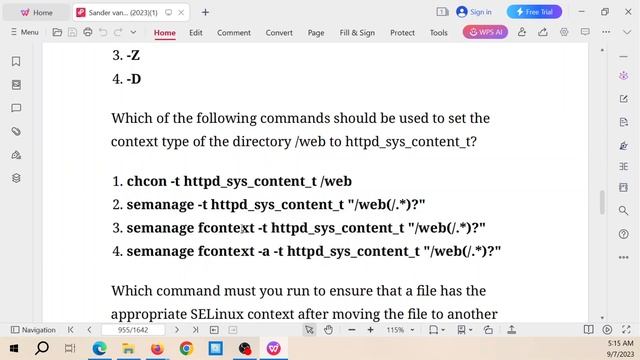The width and height of the screenshot is (640, 360).
Task: Open Firefox from the taskbar
Action: tap(157, 349)
